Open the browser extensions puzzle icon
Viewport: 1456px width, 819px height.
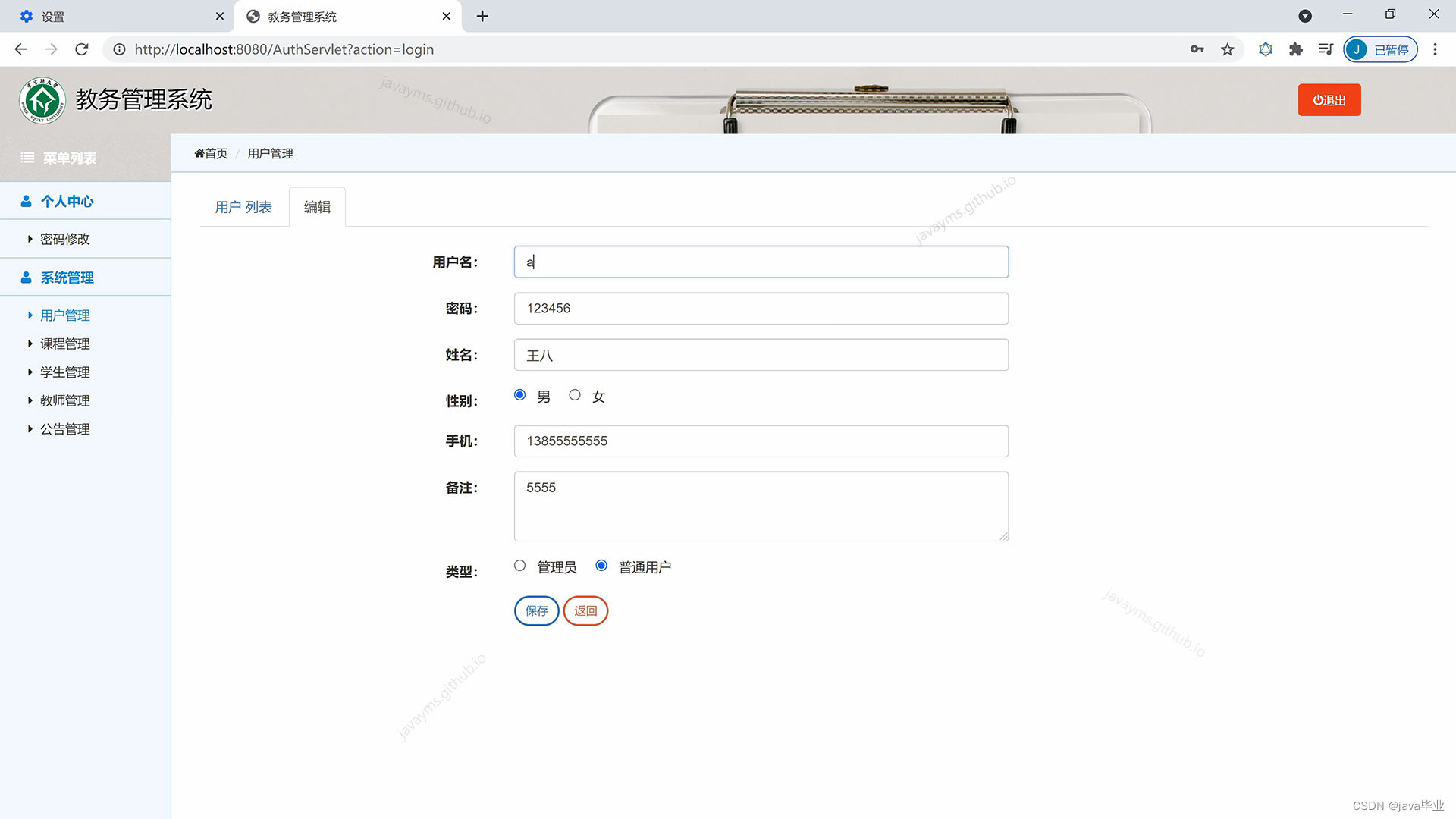pos(1295,49)
